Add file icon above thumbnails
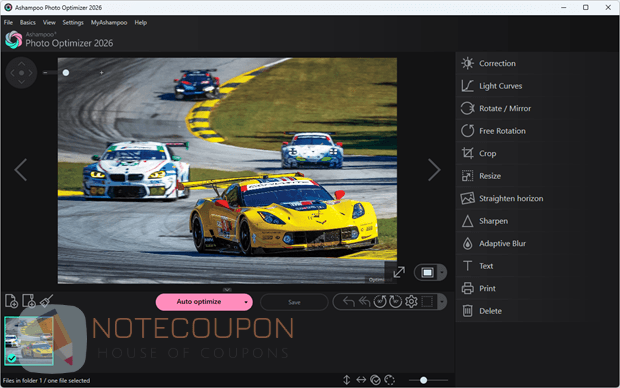620x388 pixels. pos(11,301)
